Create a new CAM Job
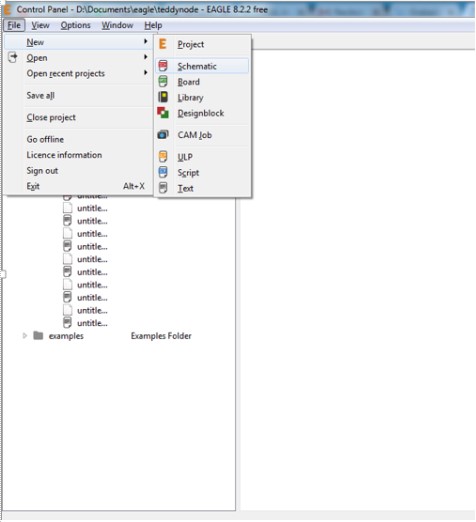Viewport: 476px width, 522px height. click(203, 135)
